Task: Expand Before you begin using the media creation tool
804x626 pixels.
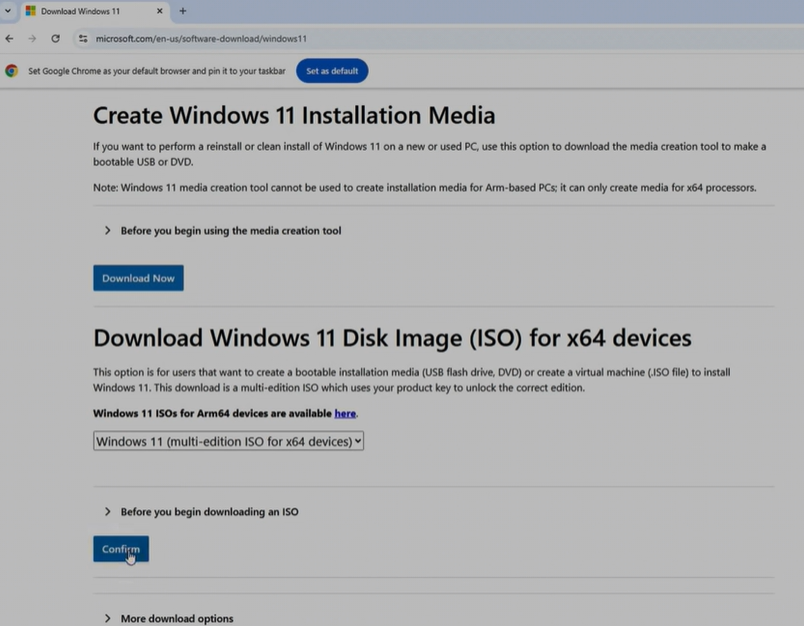Action: (230, 231)
